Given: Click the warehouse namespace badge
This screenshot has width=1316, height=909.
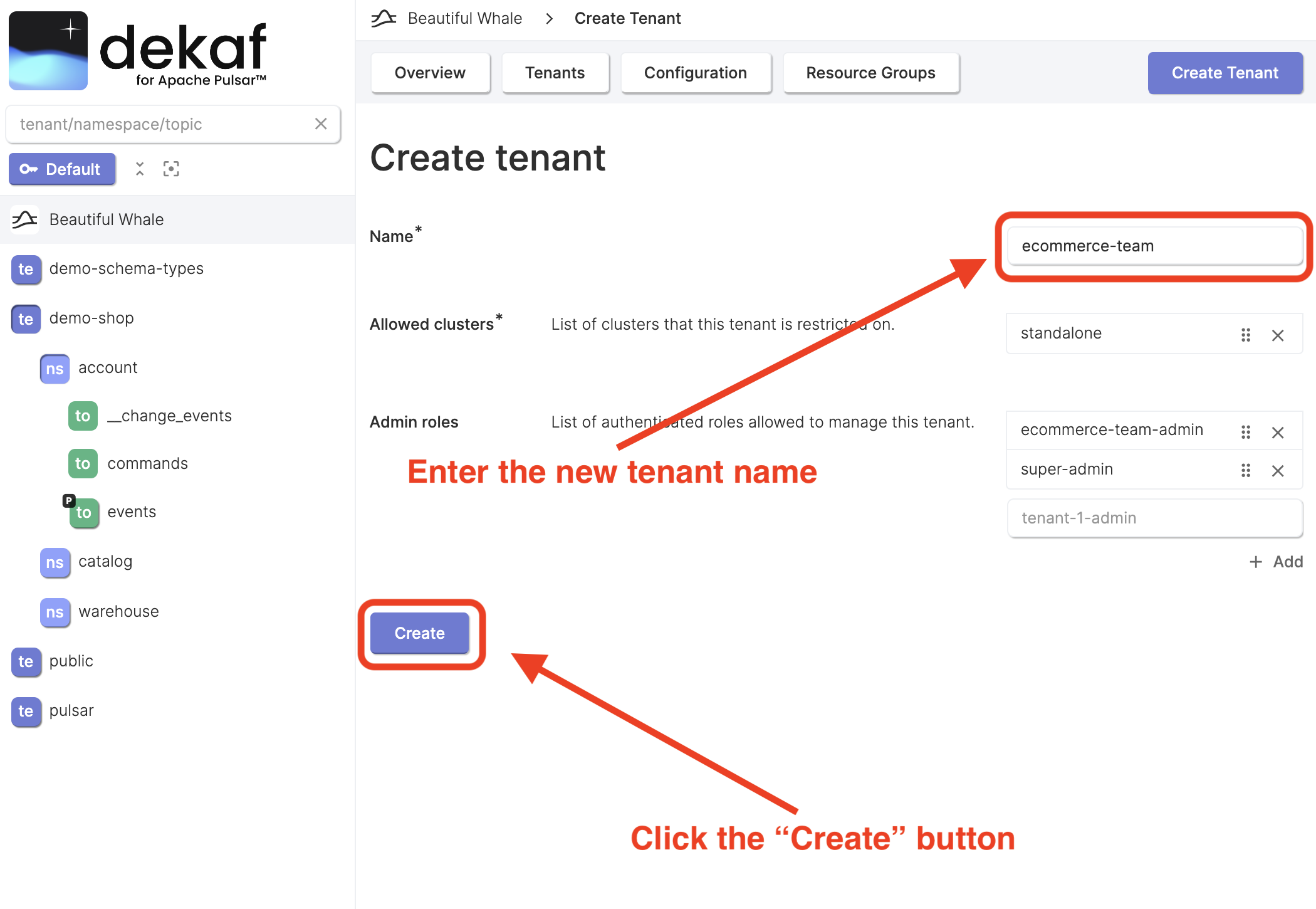Looking at the screenshot, I should click(55, 612).
